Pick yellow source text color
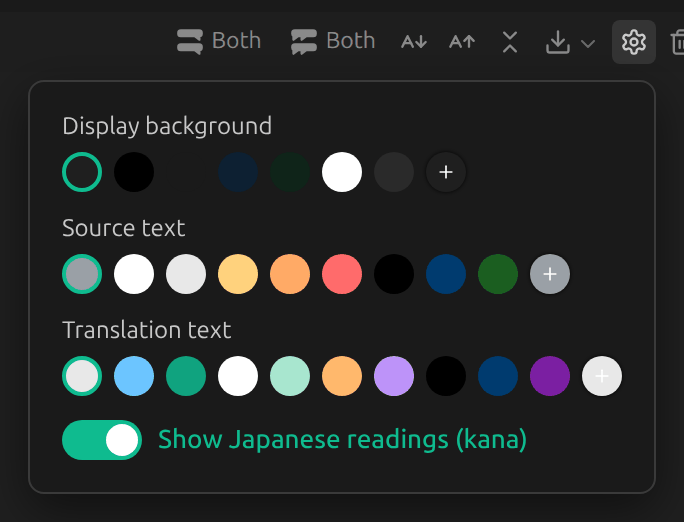 (238, 274)
